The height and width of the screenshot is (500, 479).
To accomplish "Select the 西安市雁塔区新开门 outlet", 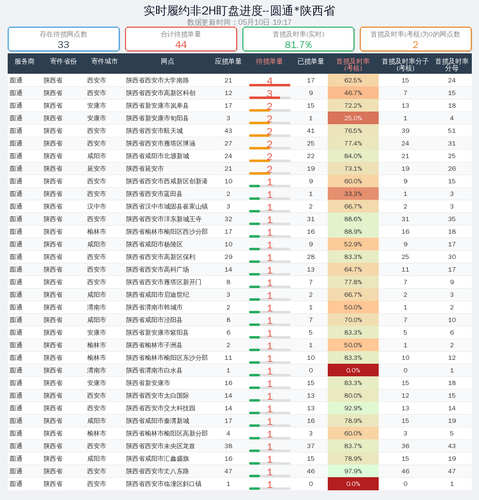I will (164, 282).
